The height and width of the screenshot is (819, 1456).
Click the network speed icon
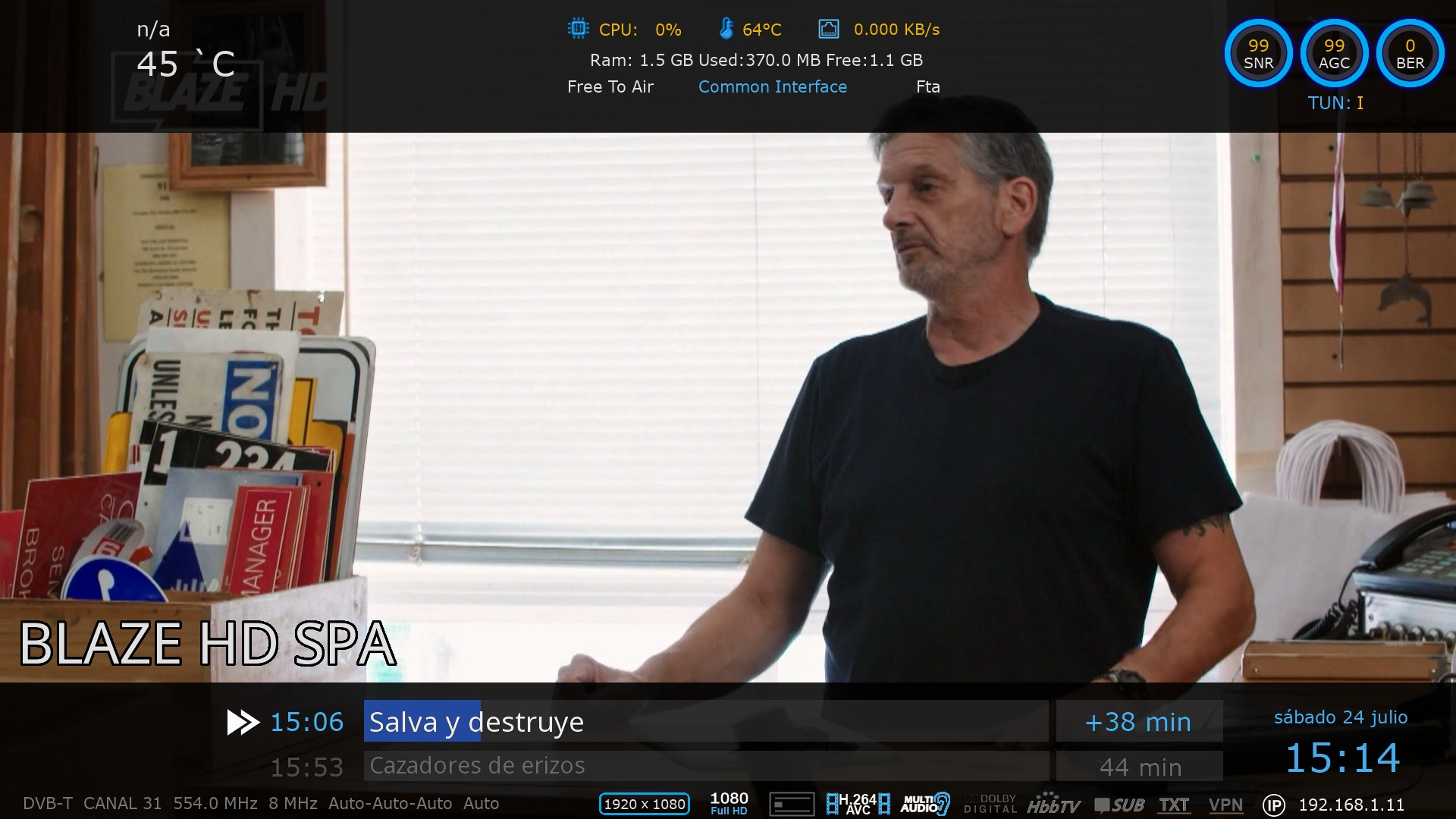828,29
